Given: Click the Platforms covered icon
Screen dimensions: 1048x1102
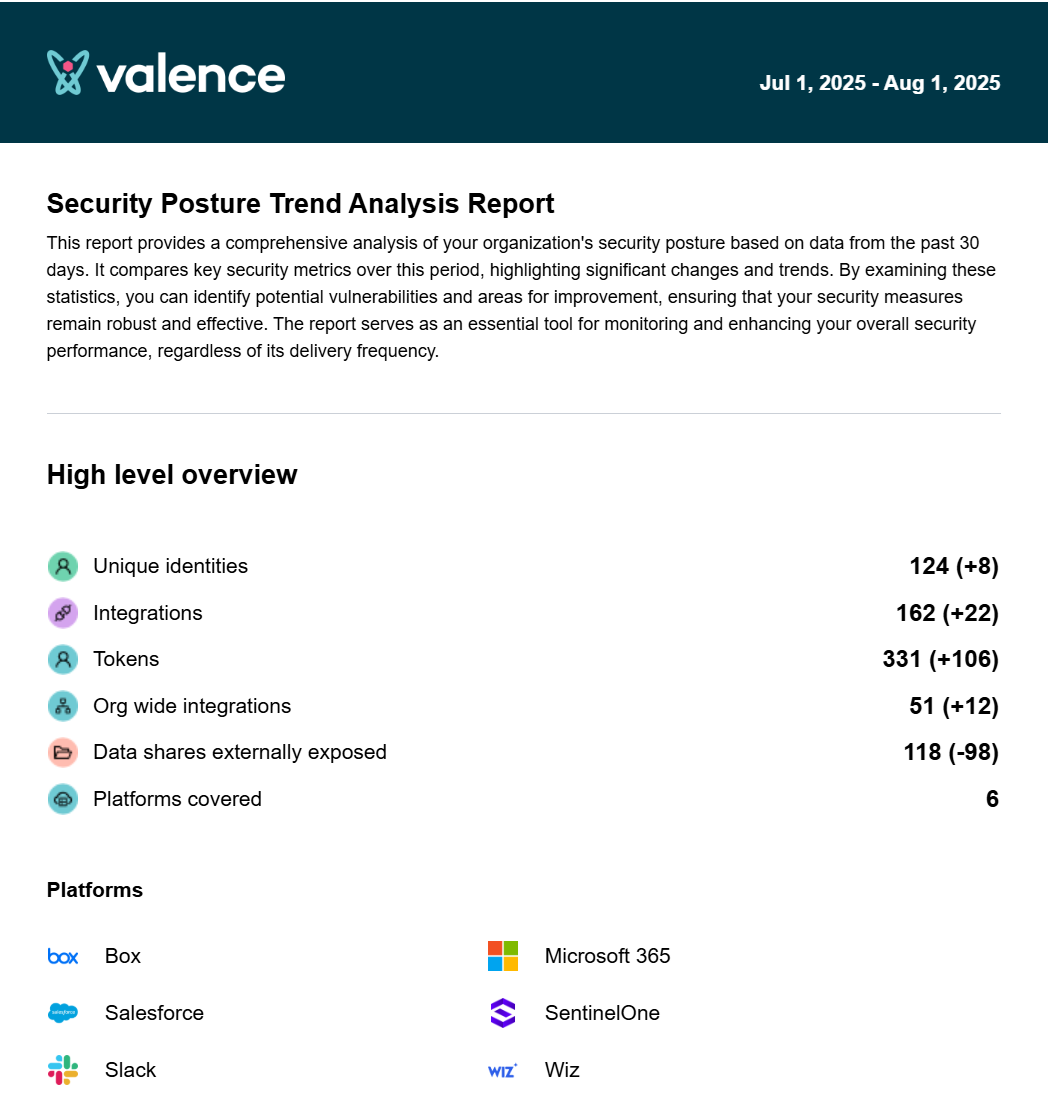Looking at the screenshot, I should click(x=63, y=799).
